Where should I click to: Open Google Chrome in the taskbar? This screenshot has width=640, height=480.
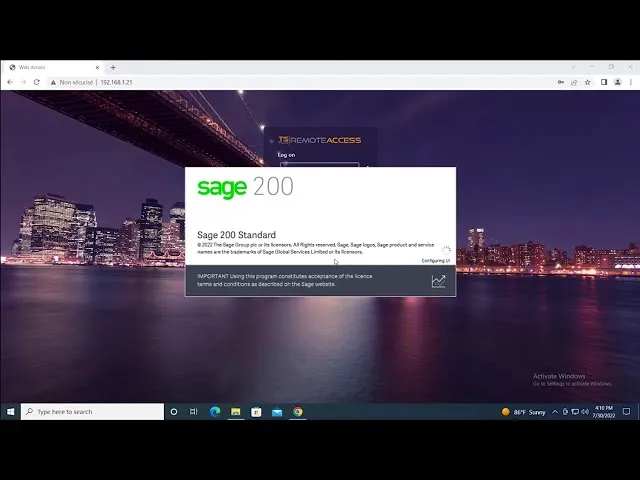pyautogui.click(x=298, y=412)
